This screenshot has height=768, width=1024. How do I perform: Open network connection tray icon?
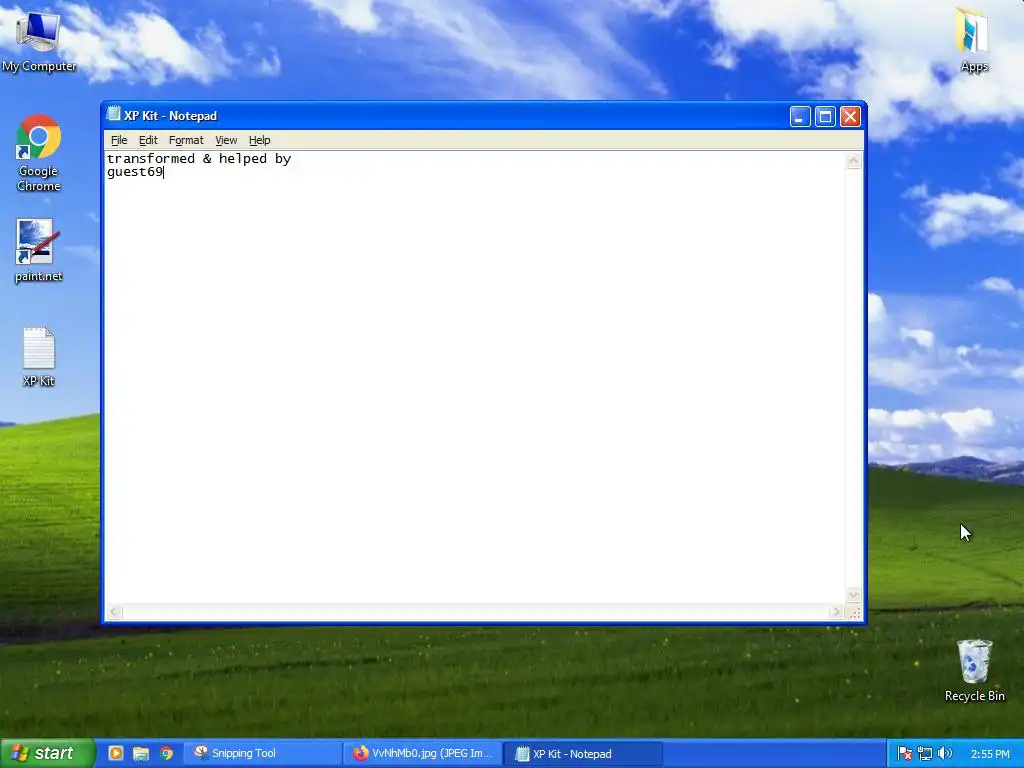click(925, 754)
